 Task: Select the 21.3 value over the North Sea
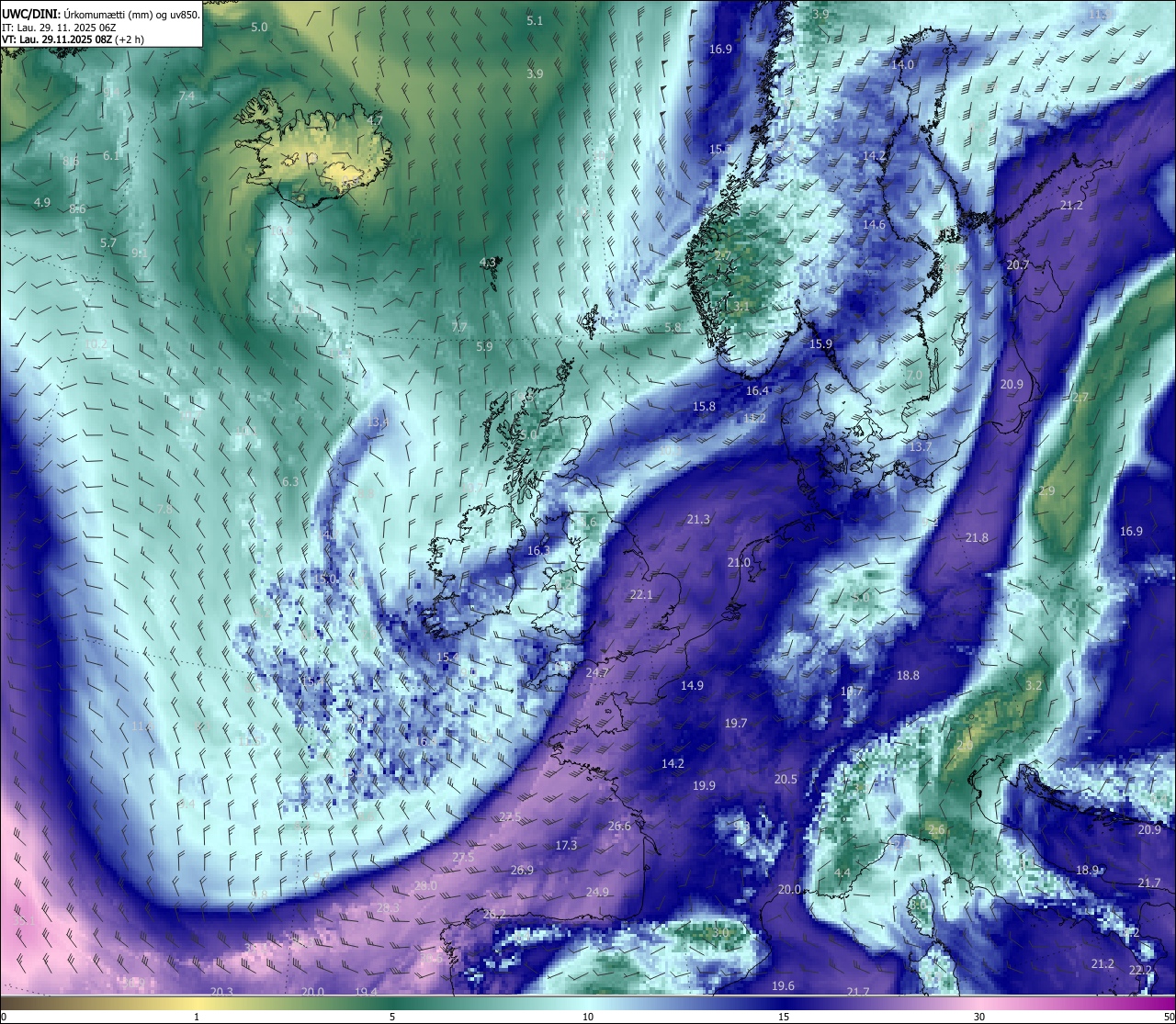pyautogui.click(x=698, y=519)
